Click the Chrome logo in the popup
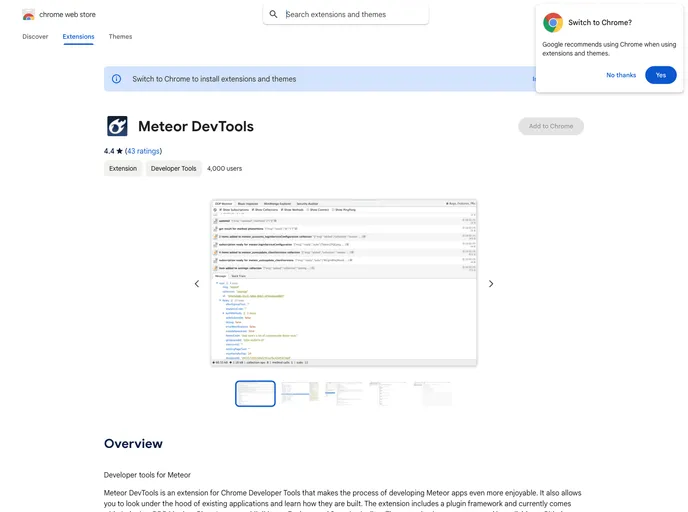The height and width of the screenshot is (512, 688). 553,22
